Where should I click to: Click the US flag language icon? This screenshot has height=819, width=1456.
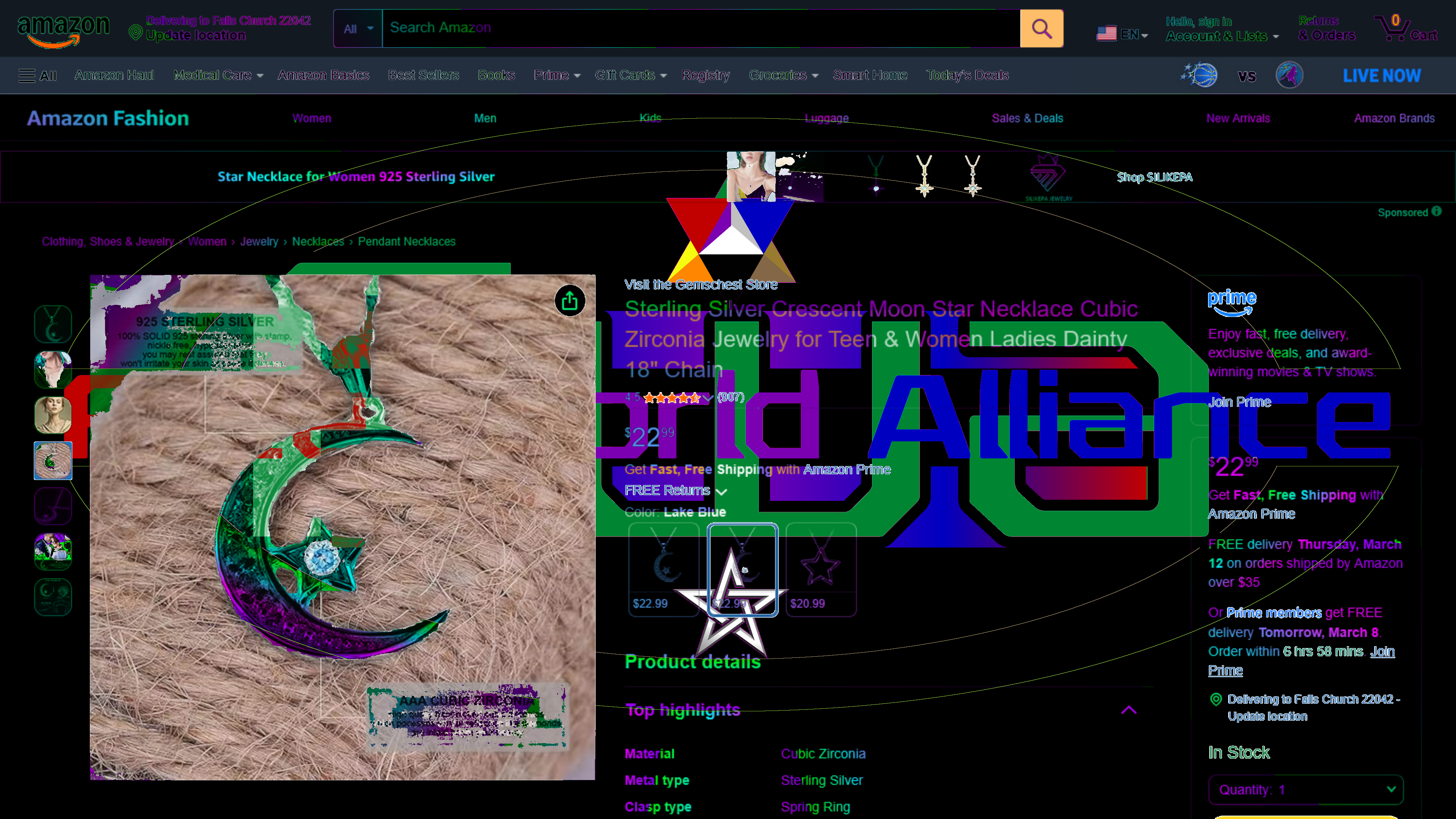click(1106, 34)
